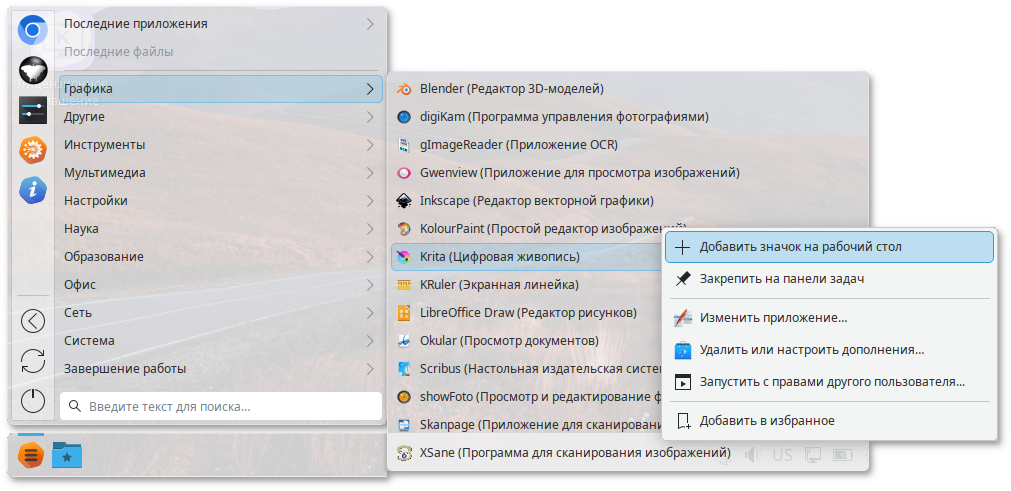
Task: Open the Офис category label
Action: (80, 285)
